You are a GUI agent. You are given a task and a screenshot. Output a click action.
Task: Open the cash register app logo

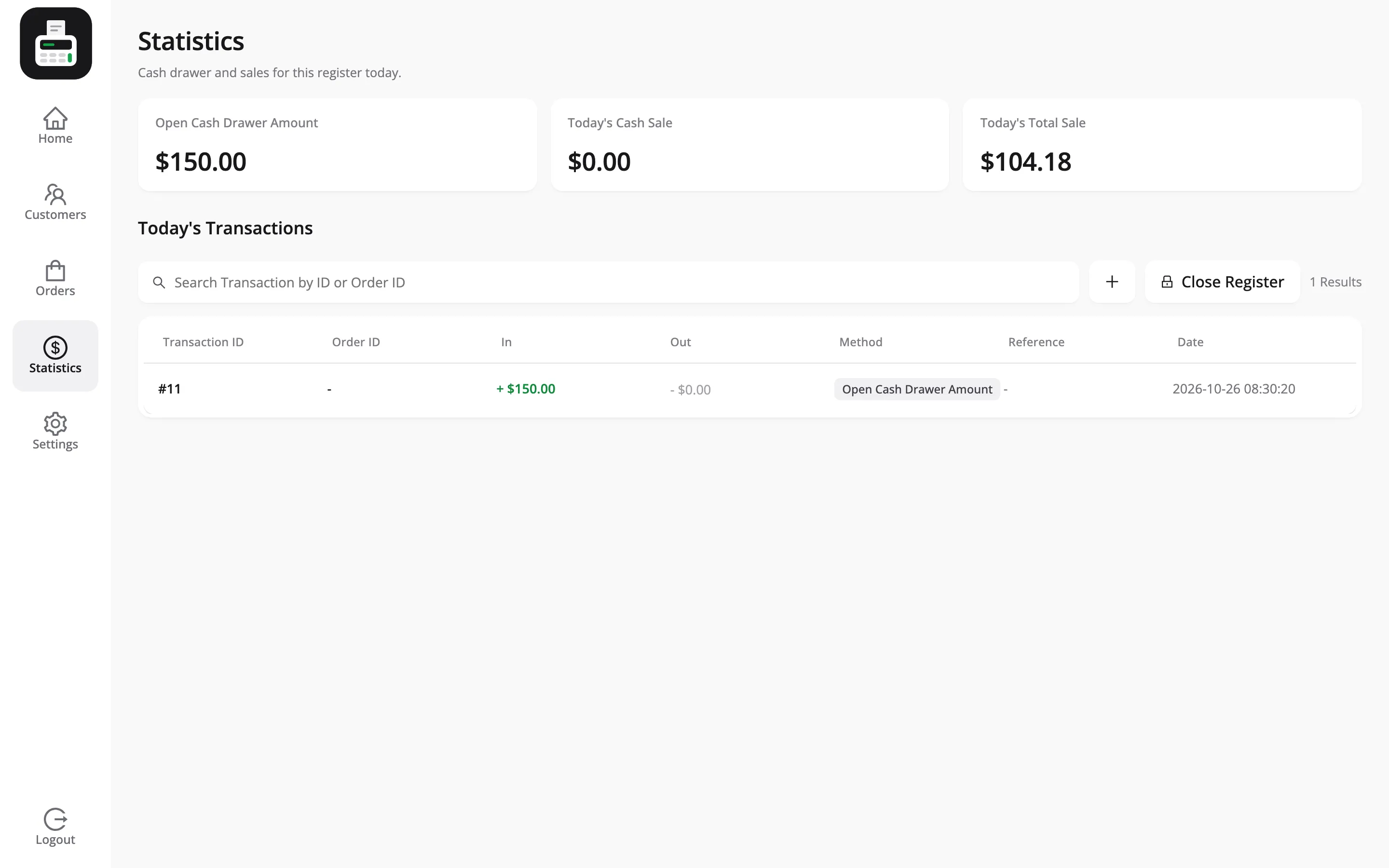[x=55, y=43]
